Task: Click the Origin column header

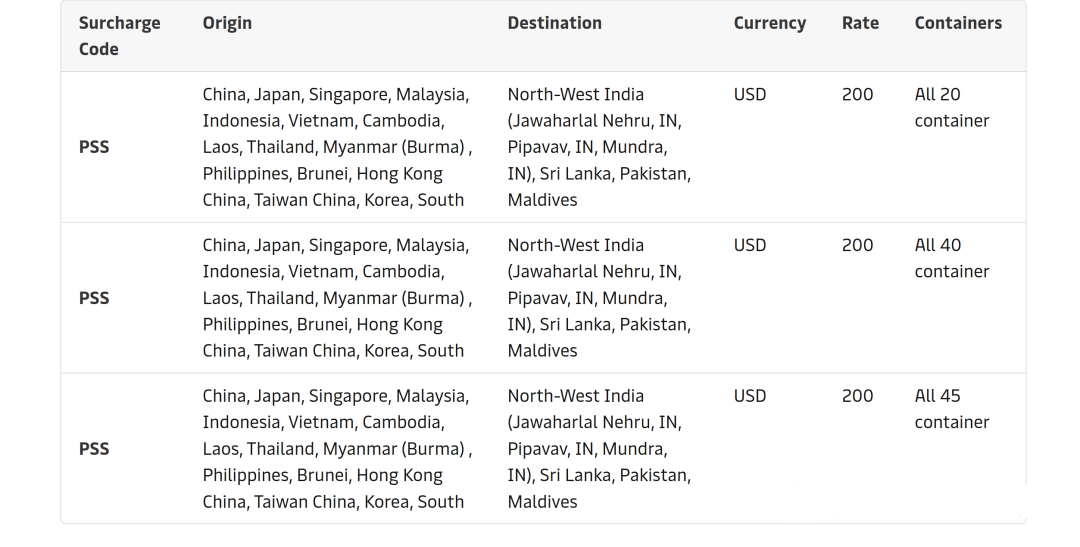Action: pos(227,23)
